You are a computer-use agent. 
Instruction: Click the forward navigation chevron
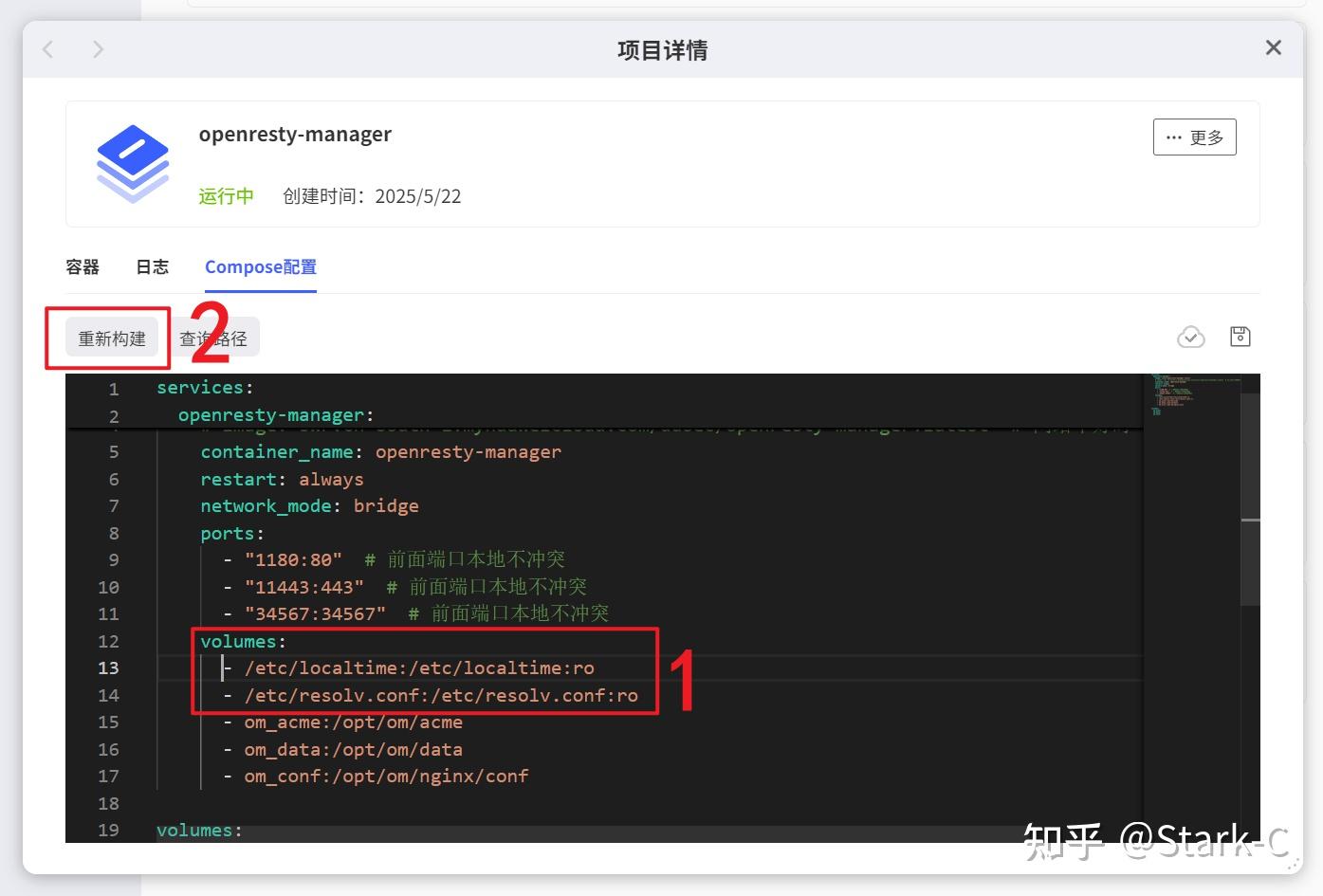point(99,48)
